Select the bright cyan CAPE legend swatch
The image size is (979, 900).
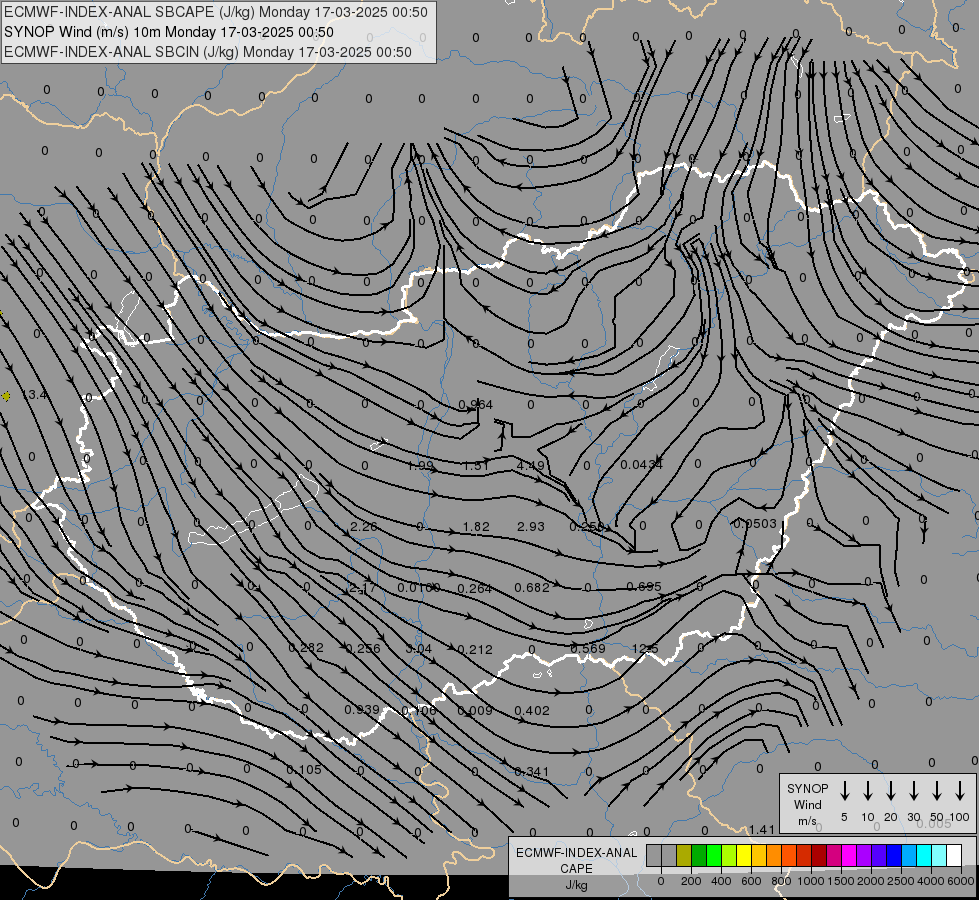click(x=923, y=856)
